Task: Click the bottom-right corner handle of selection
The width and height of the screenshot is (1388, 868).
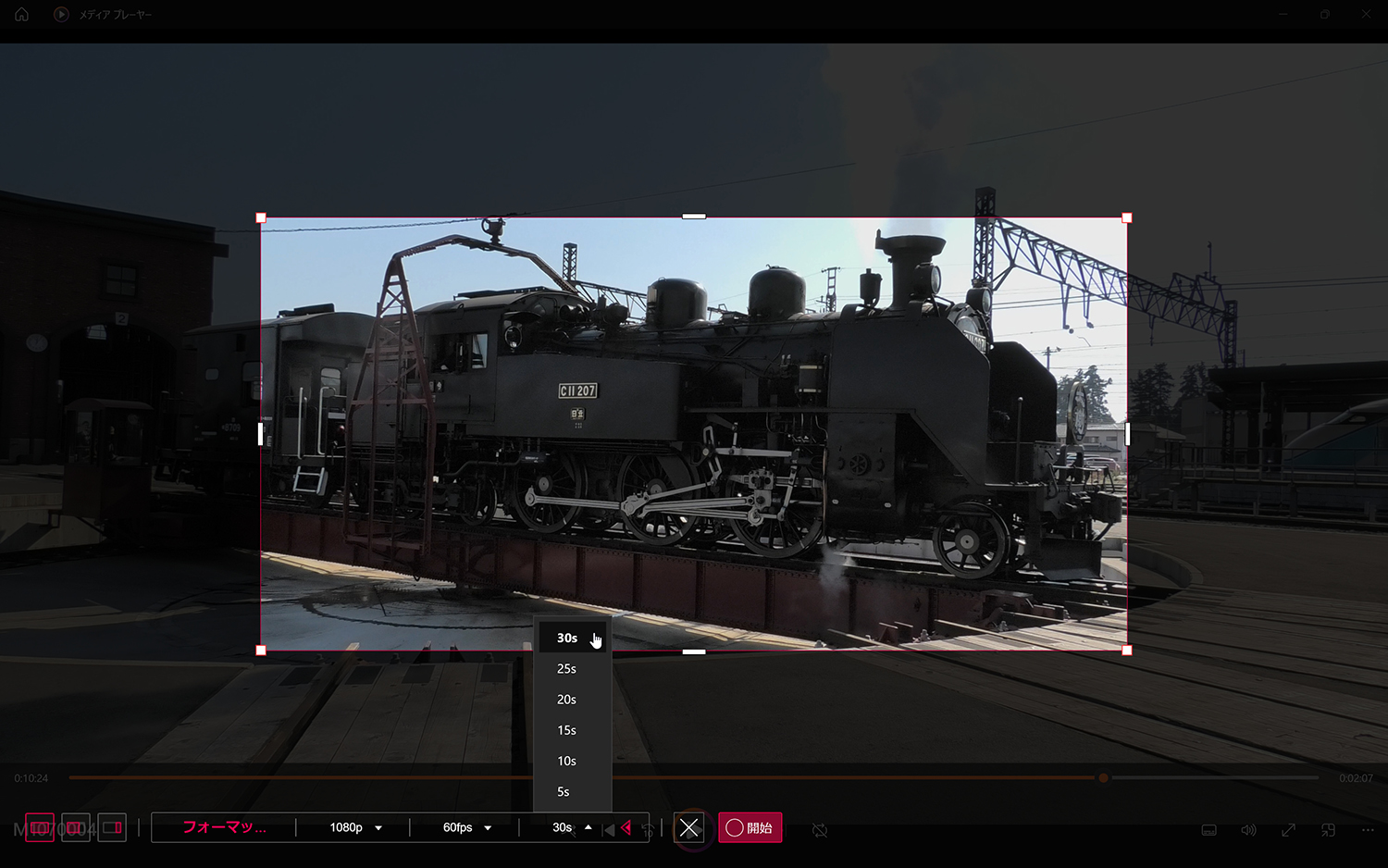Action: pyautogui.click(x=1127, y=651)
